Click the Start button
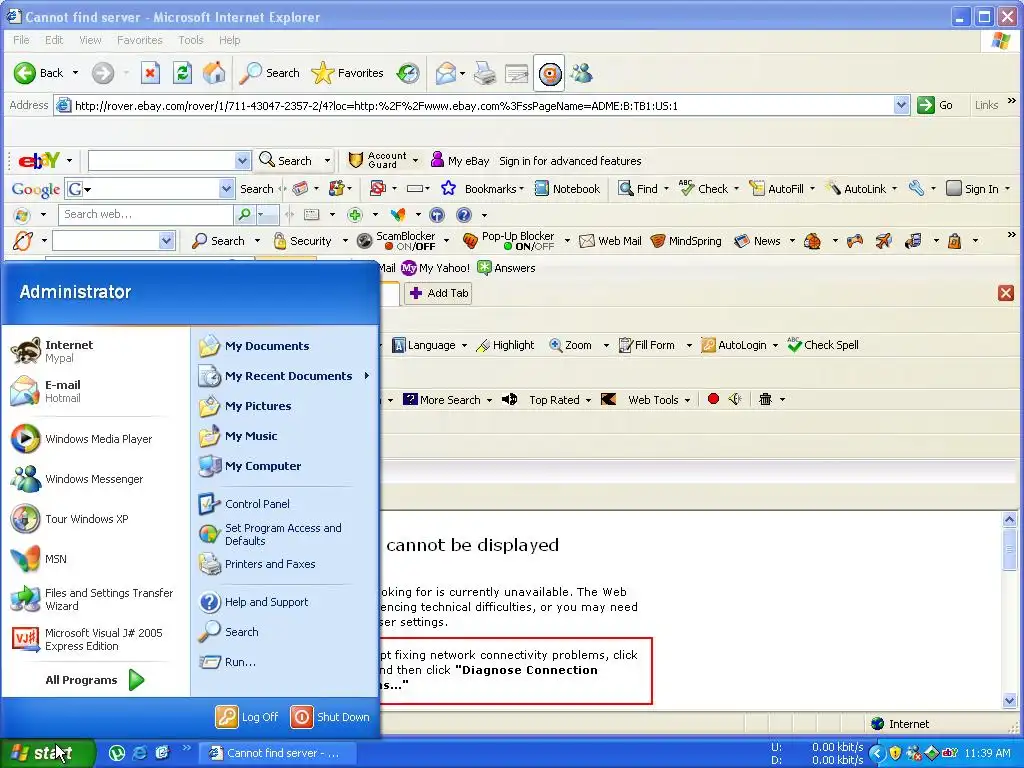1024x768 pixels. (x=48, y=753)
